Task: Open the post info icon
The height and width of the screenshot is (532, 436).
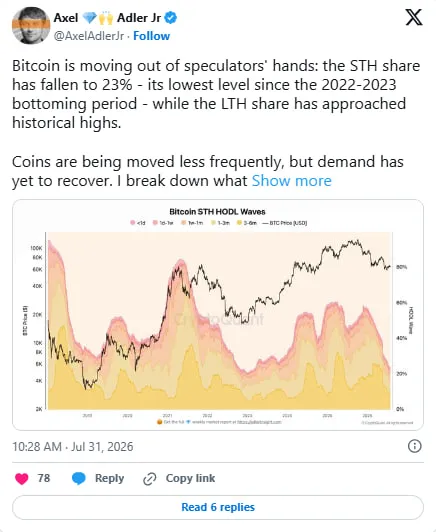Action: pyautogui.click(x=414, y=446)
